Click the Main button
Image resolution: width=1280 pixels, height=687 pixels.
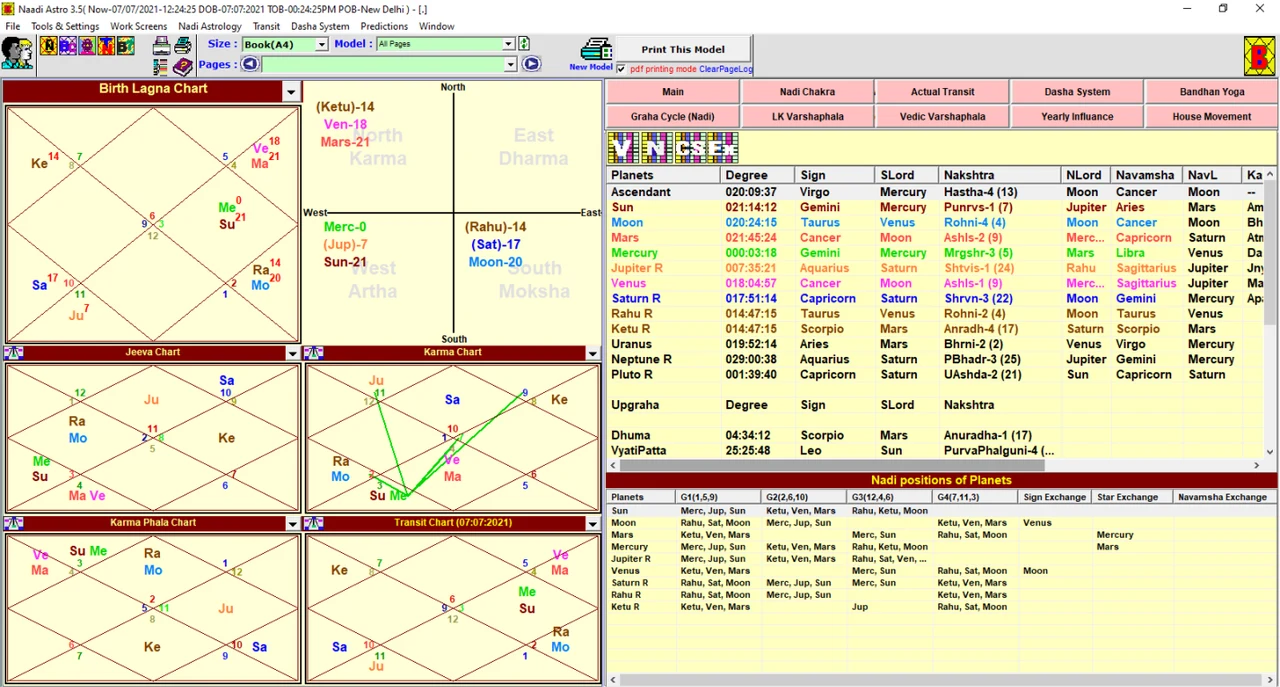tap(673, 91)
